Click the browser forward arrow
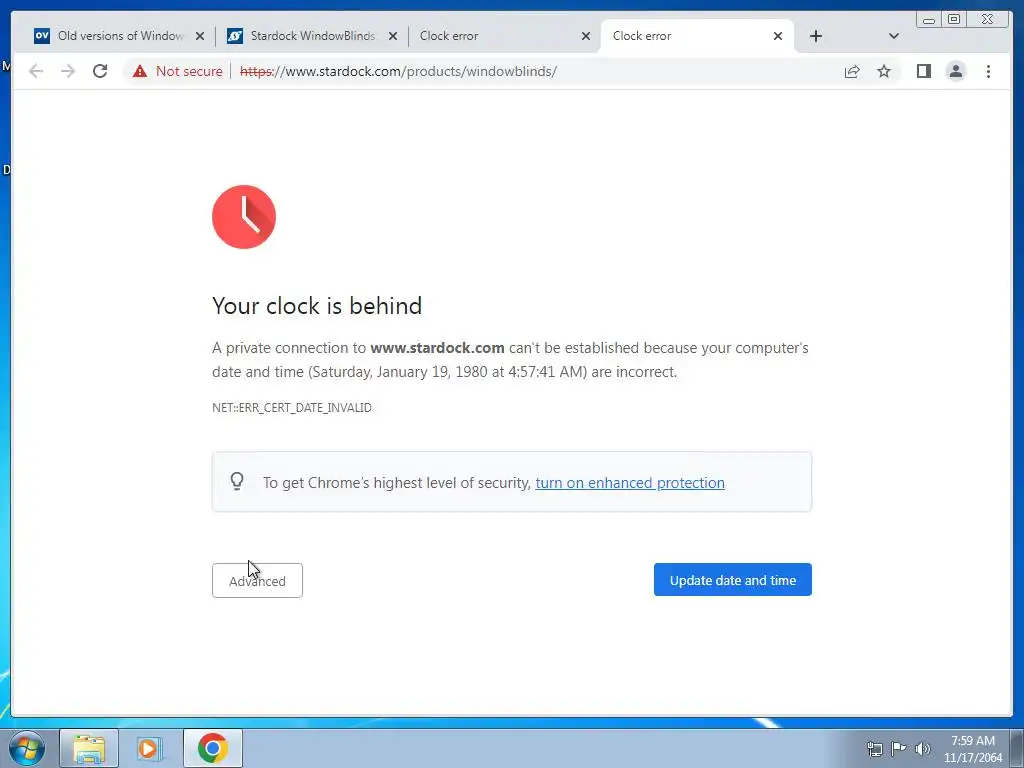This screenshot has width=1024, height=768. pos(68,71)
